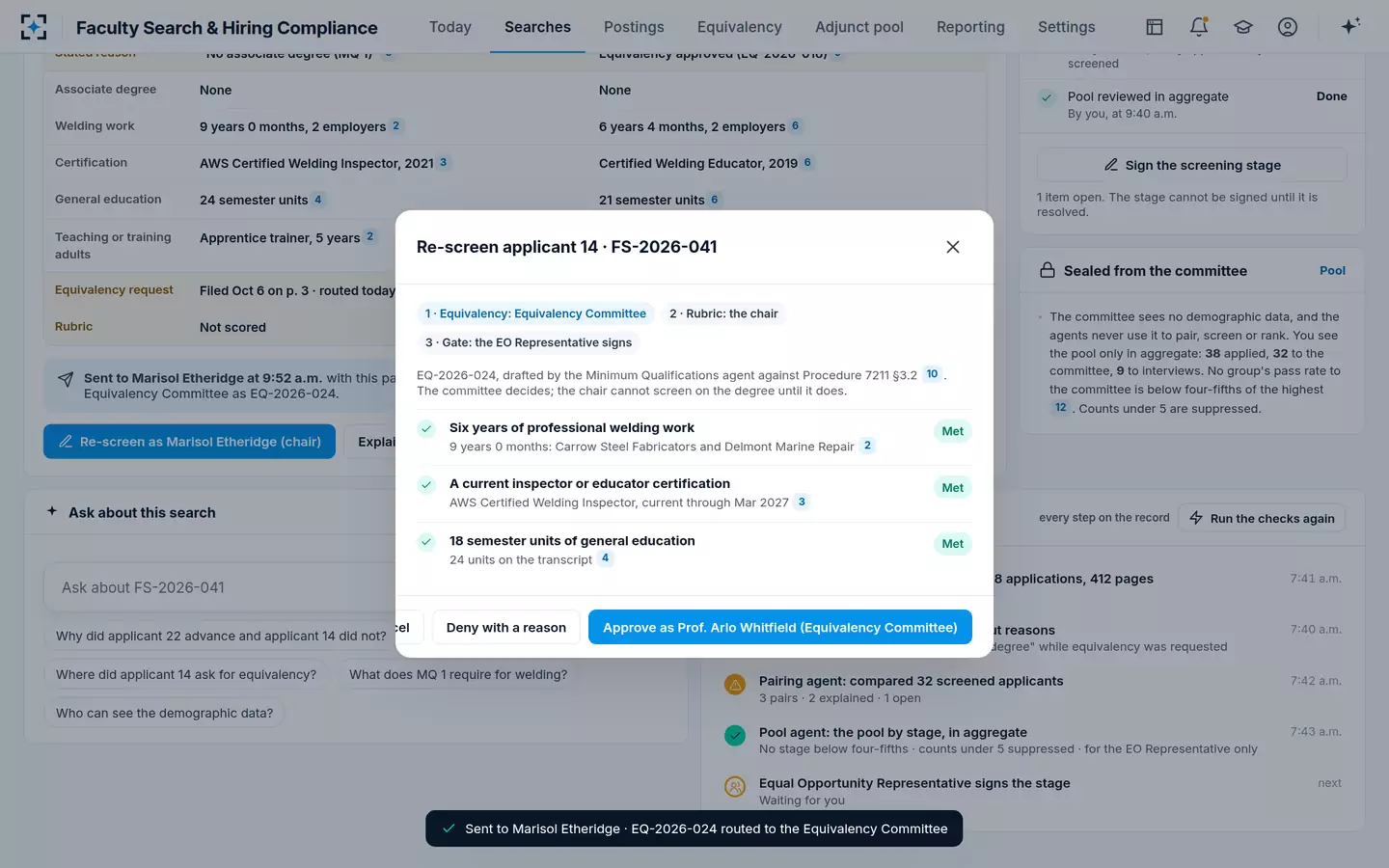The height and width of the screenshot is (868, 1389).
Task: Switch to the Today tab
Action: (450, 27)
